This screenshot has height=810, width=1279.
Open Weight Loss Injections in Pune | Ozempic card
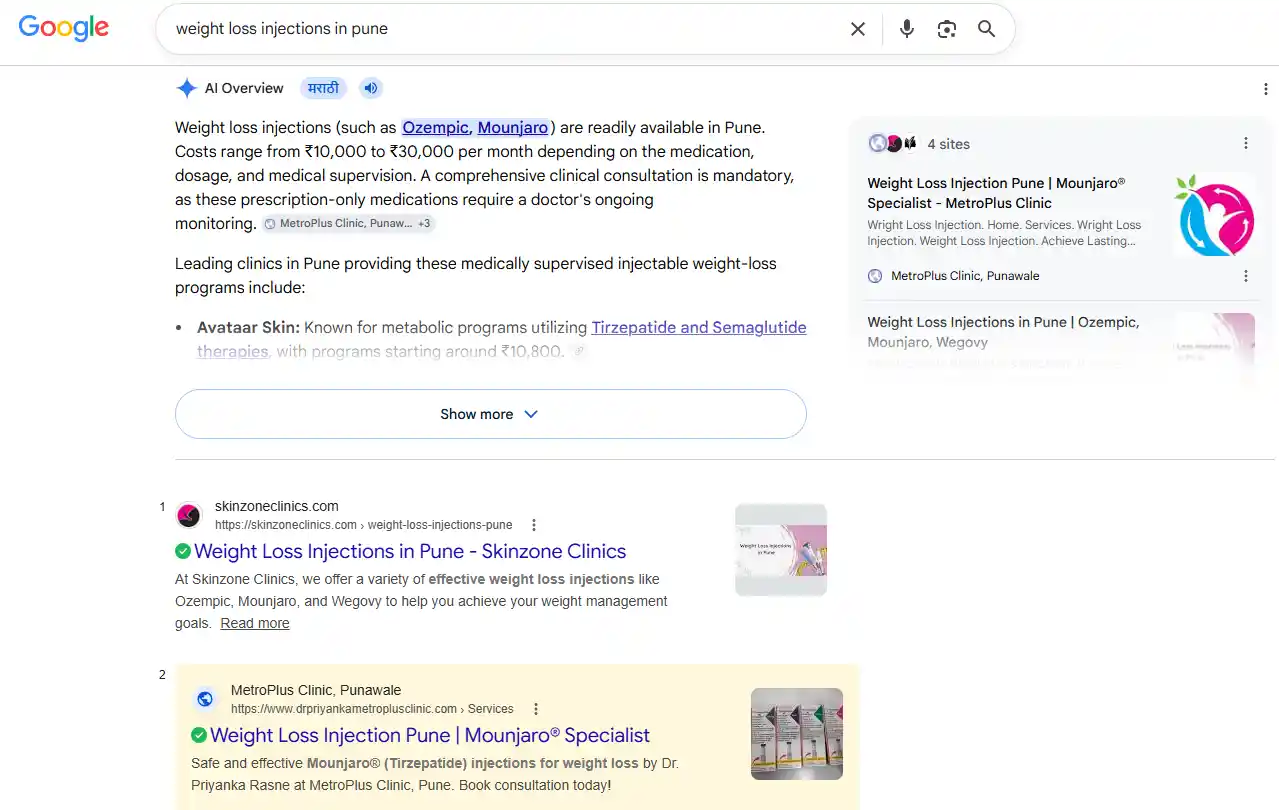[x=1003, y=332]
